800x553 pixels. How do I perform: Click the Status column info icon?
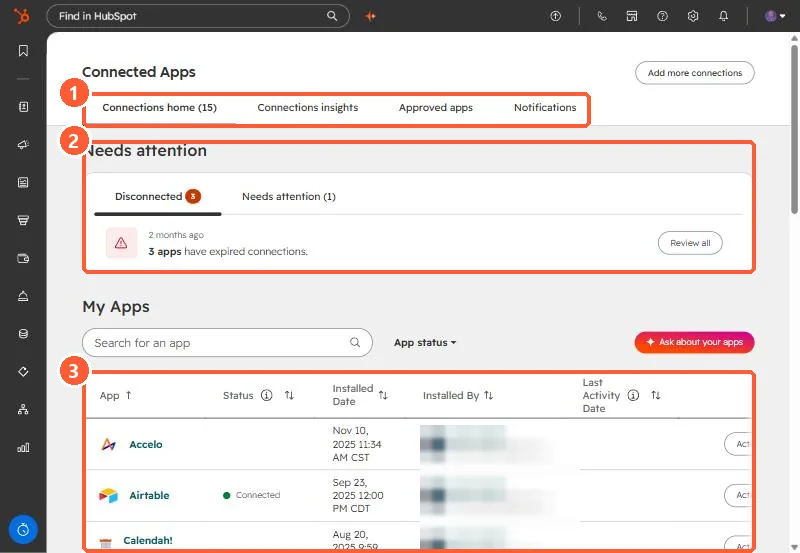(266, 395)
